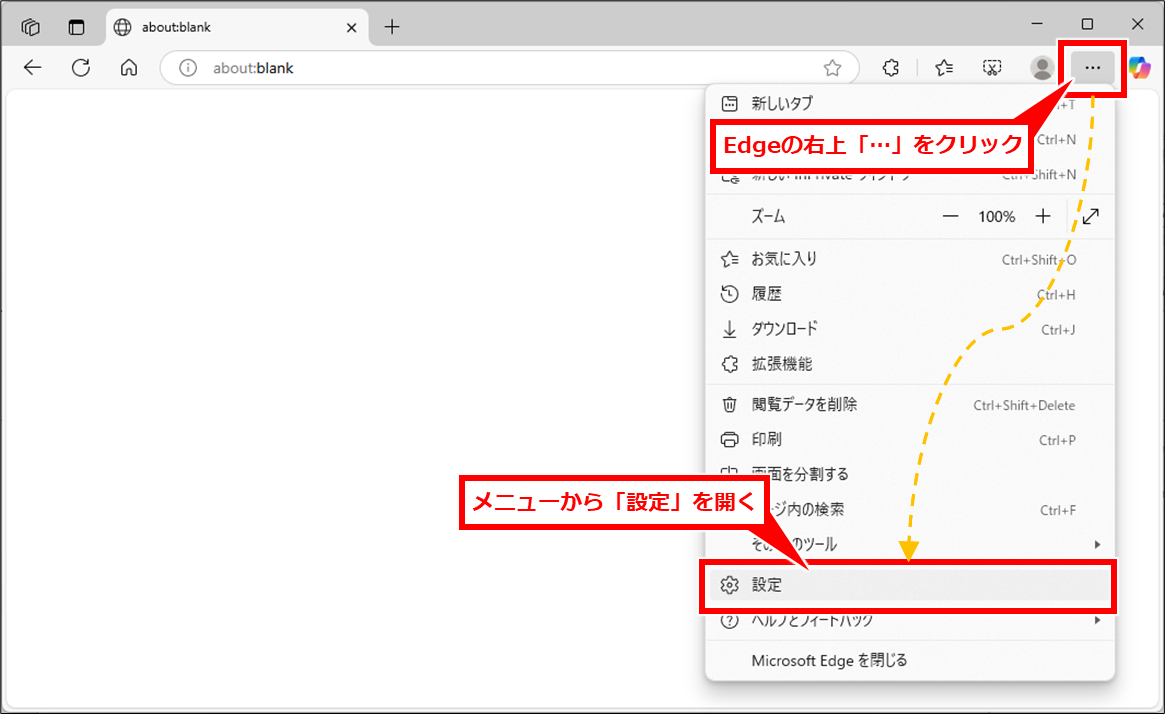Viewport: 1165px width, 714px height.
Task: Open お気に入り from the menu
Action: tap(910, 259)
